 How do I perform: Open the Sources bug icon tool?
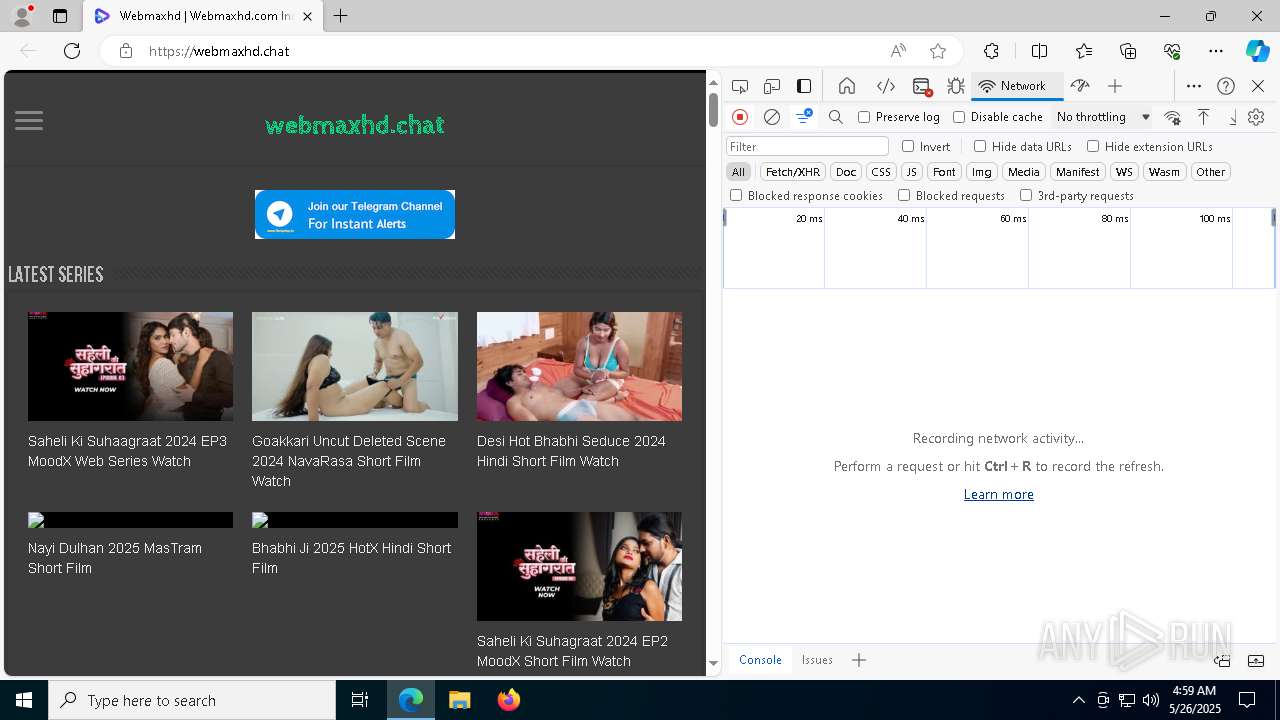click(956, 86)
